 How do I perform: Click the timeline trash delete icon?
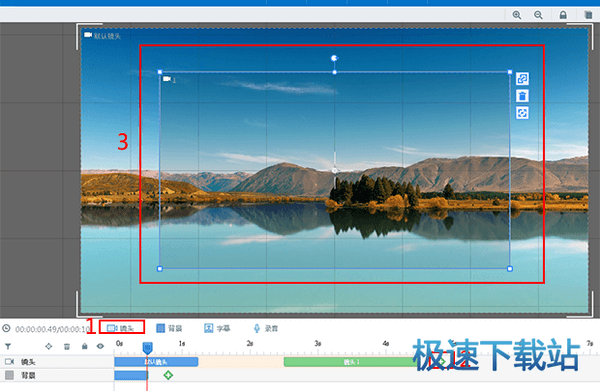coord(67,347)
